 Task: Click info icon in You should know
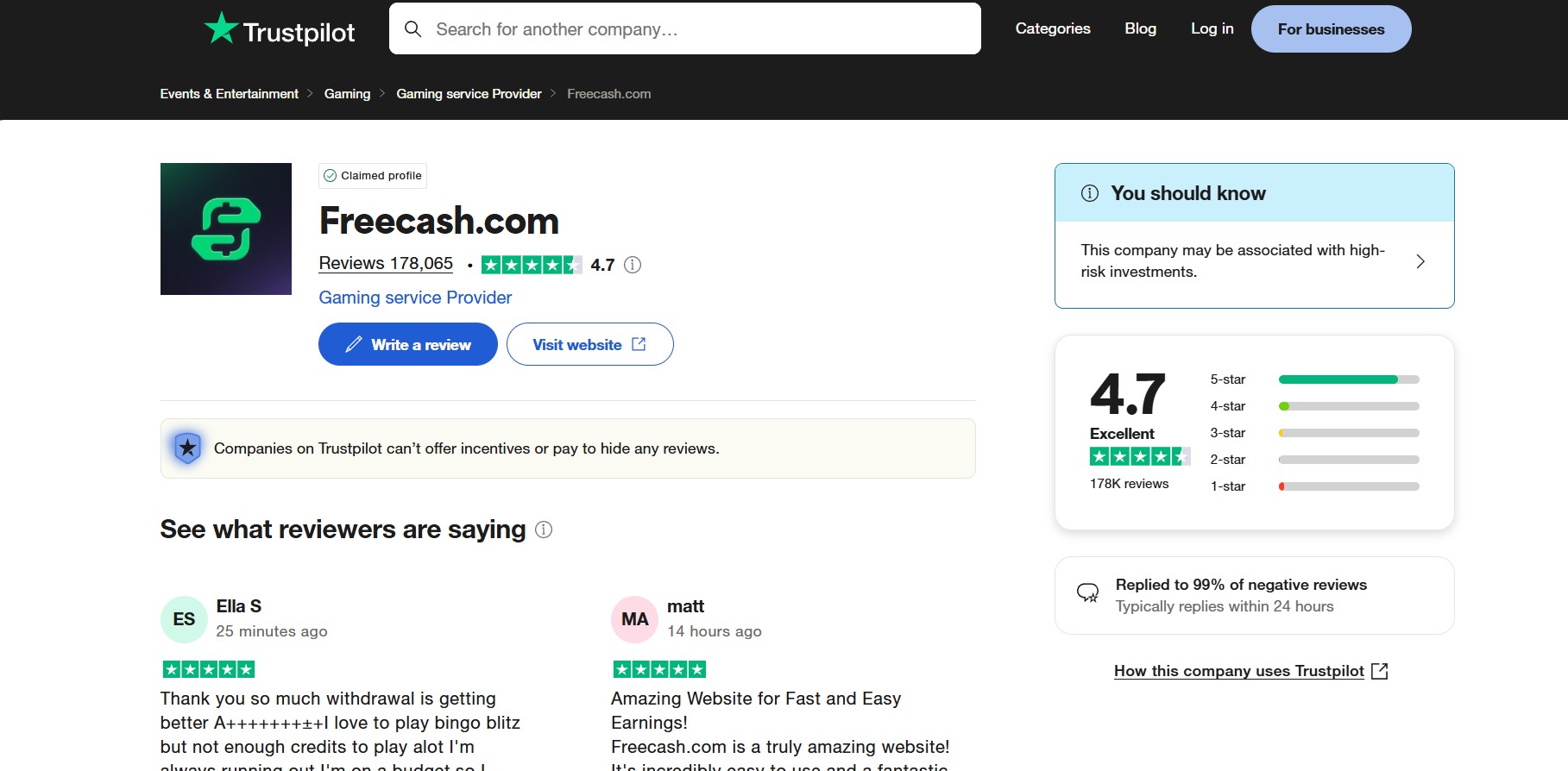coord(1090,193)
